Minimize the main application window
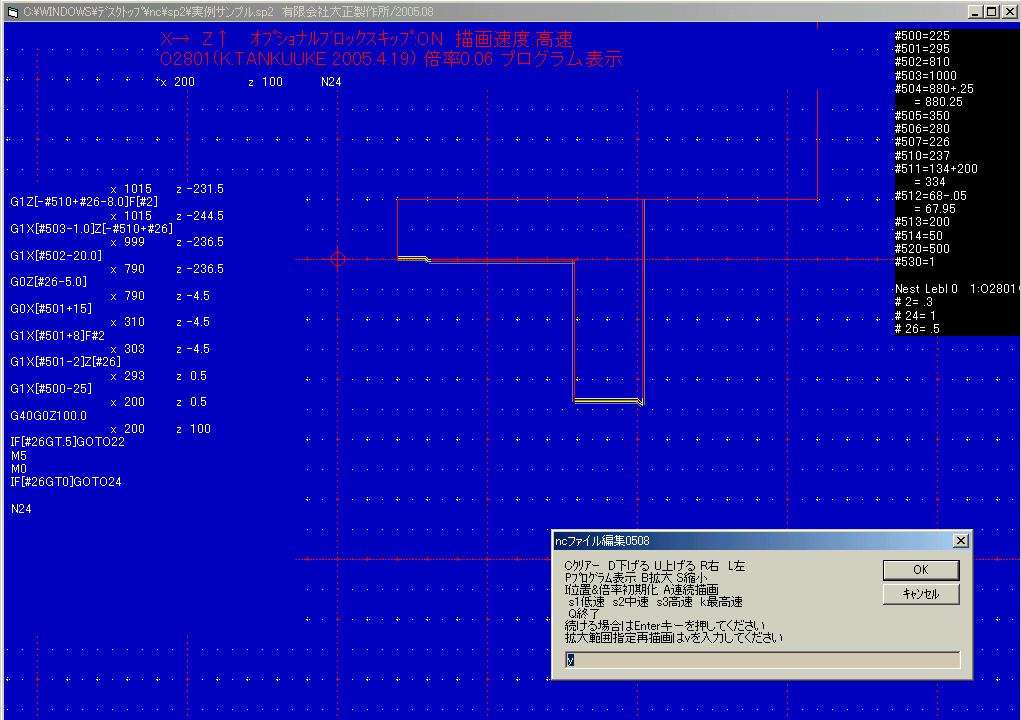The width and height of the screenshot is (1021, 720). [x=974, y=11]
